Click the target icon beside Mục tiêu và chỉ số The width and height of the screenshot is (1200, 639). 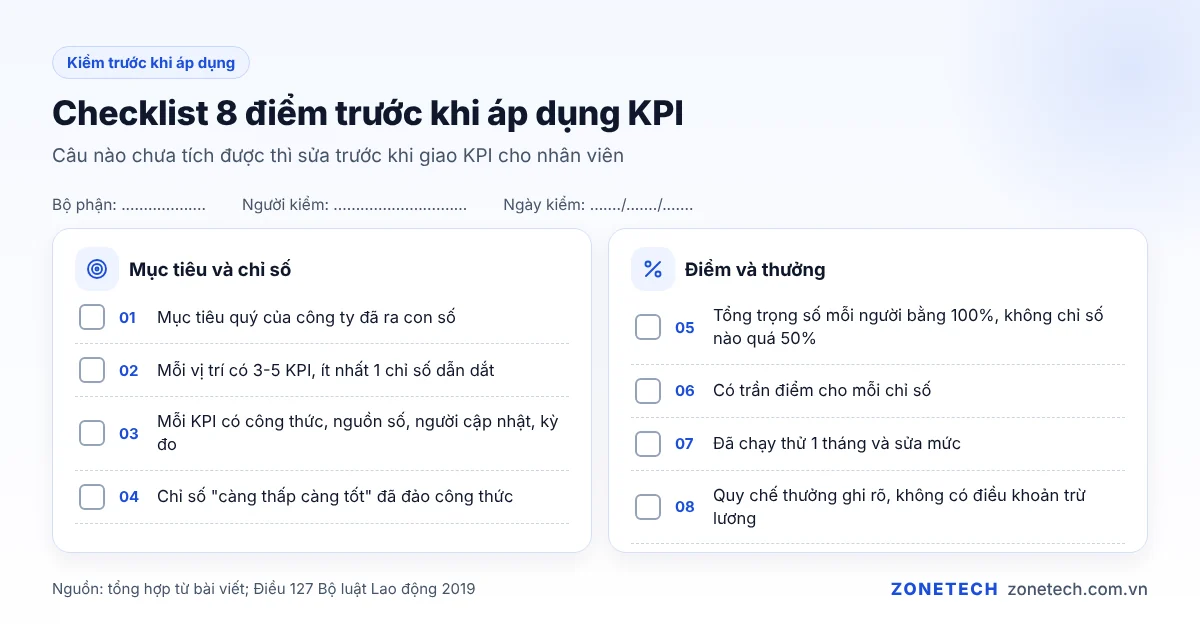click(x=97, y=269)
